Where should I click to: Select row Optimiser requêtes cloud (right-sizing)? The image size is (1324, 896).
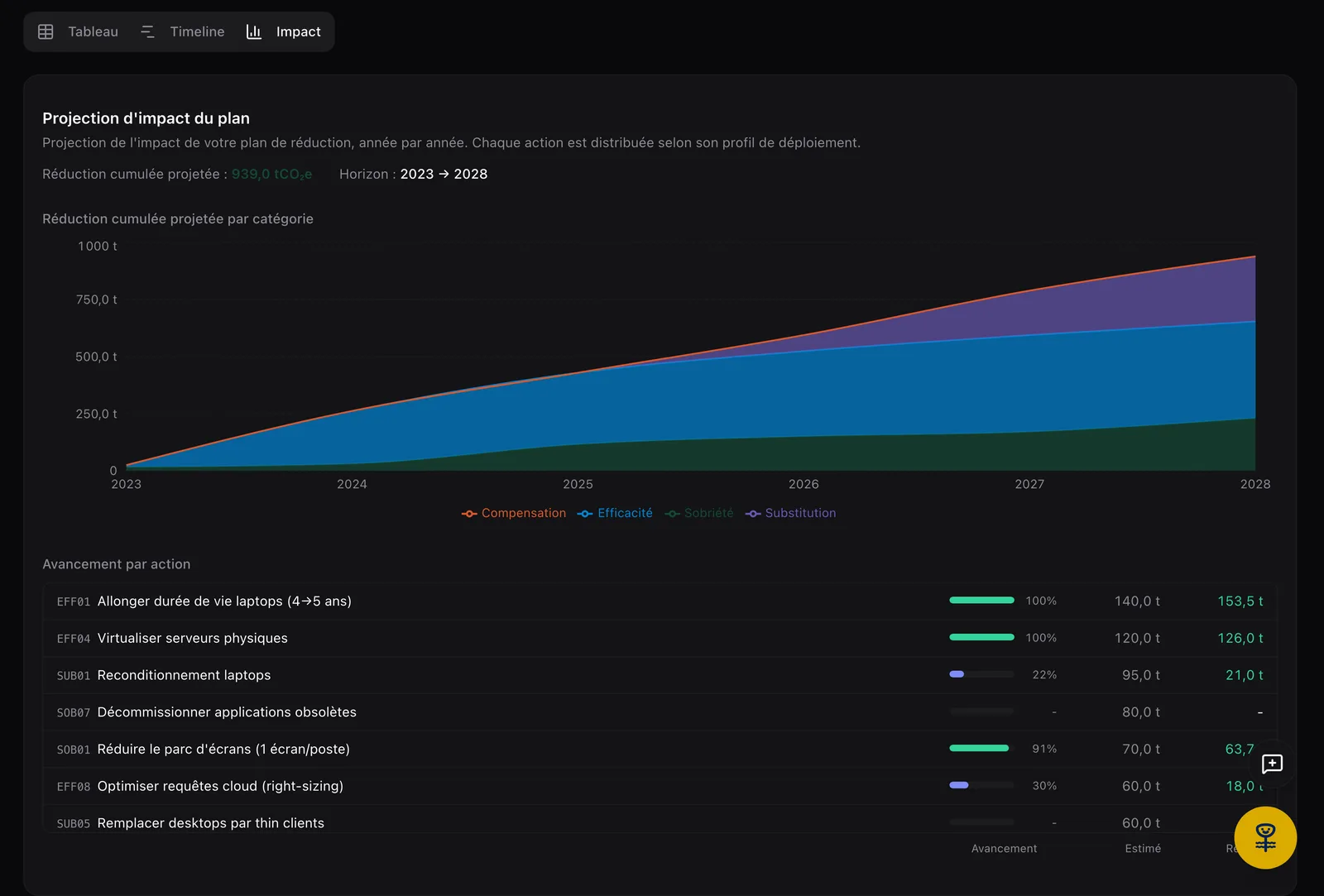[x=660, y=786]
